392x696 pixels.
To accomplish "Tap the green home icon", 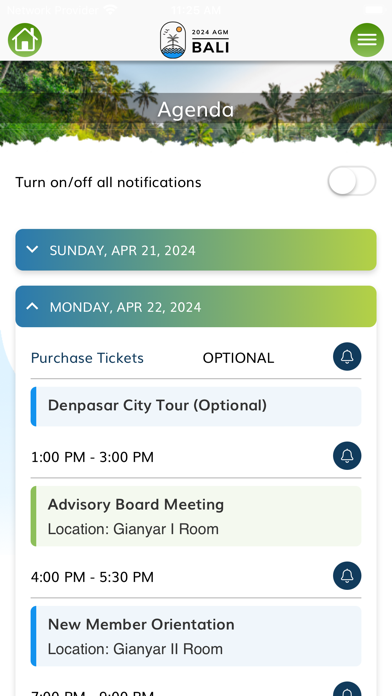I will pyautogui.click(x=25, y=40).
